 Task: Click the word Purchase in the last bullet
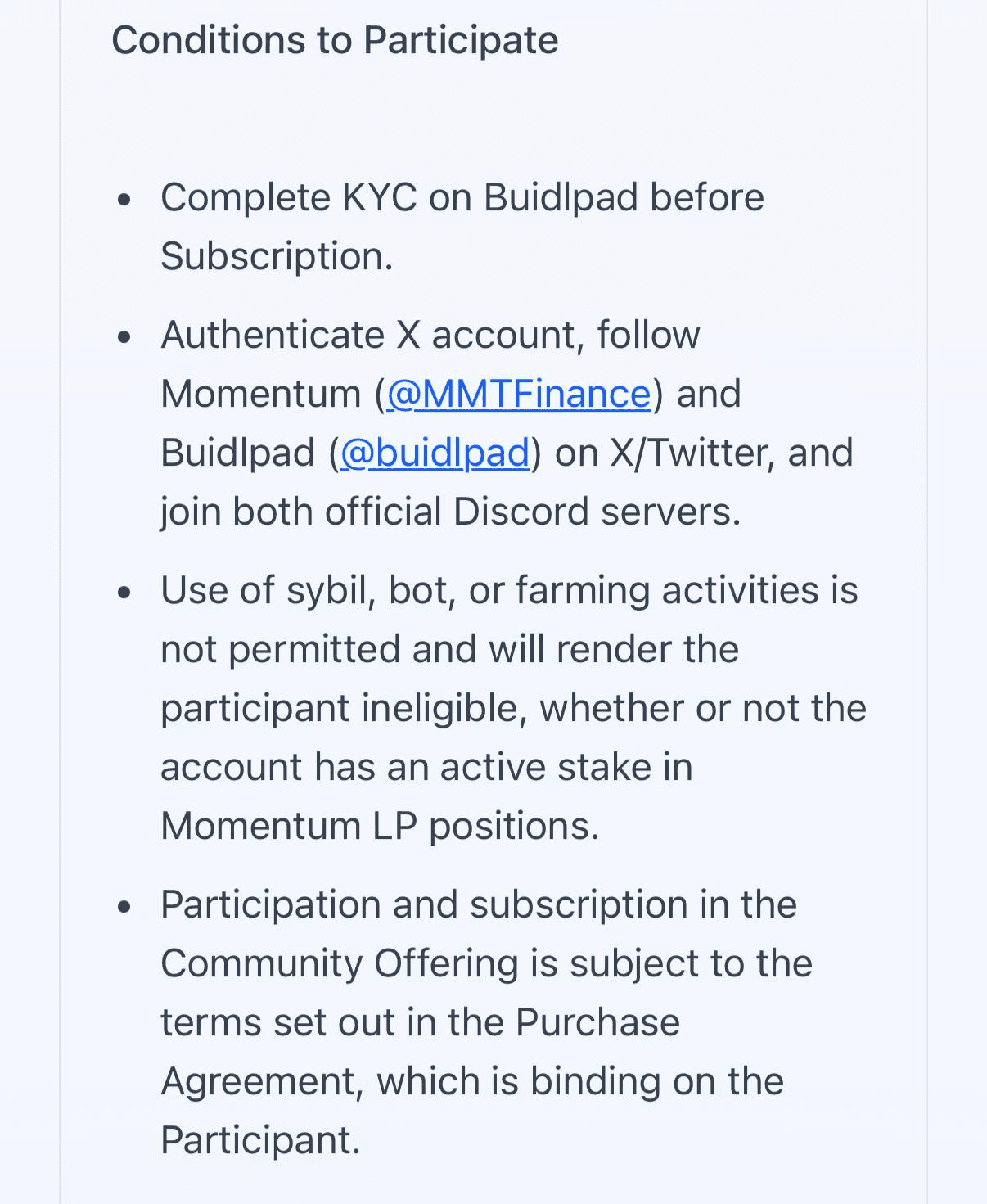pos(597,1023)
